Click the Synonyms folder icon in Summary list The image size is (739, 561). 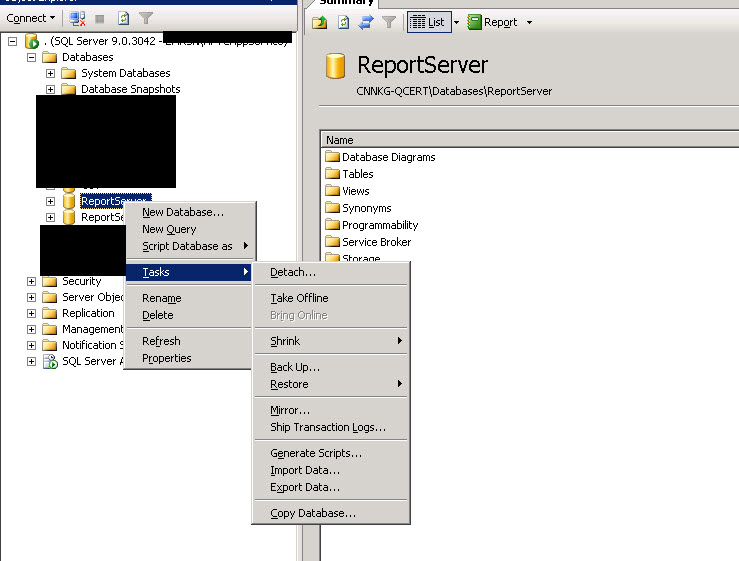[x=332, y=207]
